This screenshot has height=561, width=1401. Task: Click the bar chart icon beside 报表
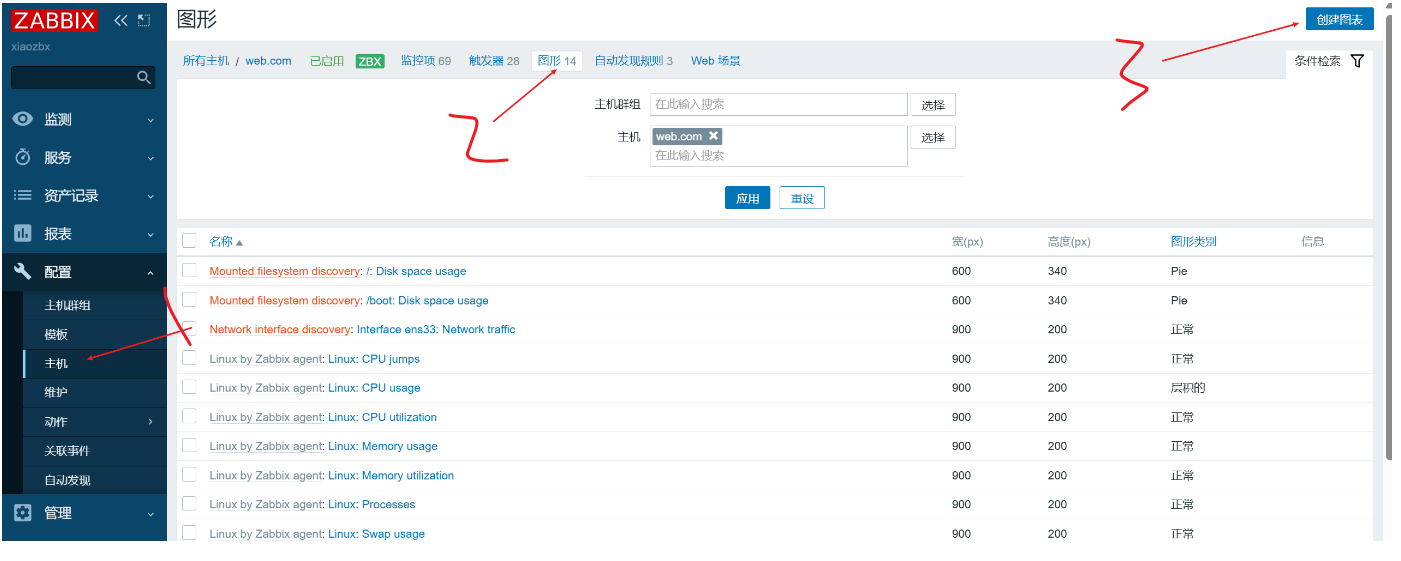(x=23, y=233)
